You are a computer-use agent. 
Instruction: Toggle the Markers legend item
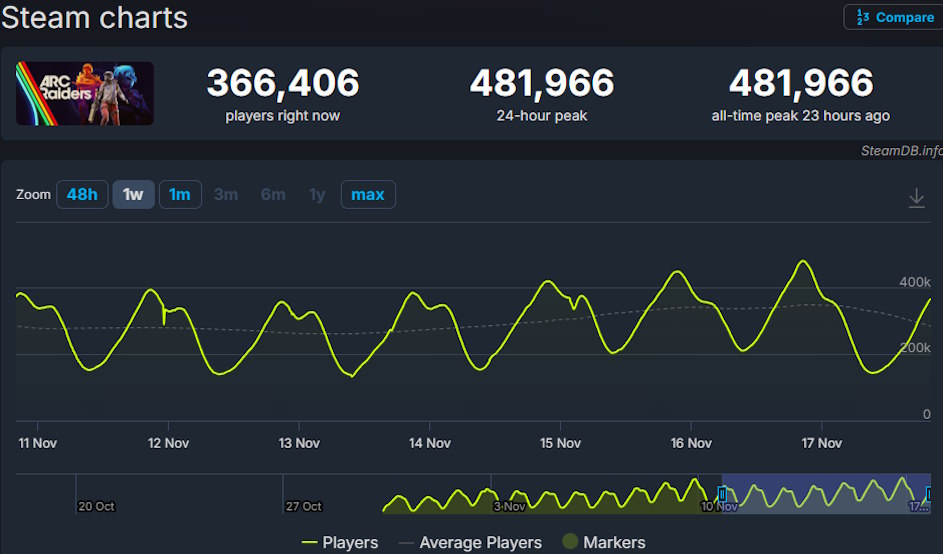[603, 542]
